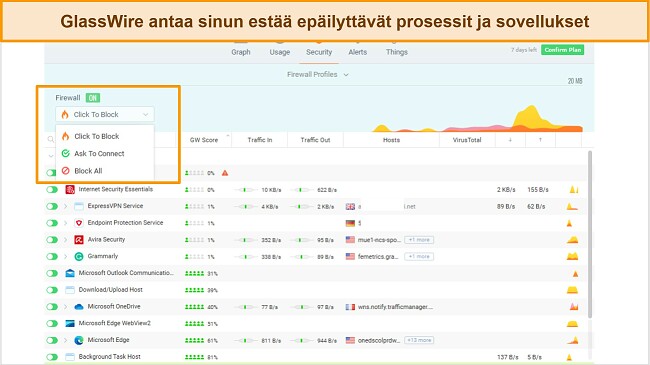Toggle firewall switch for Grammarly
Image resolution: width=650 pixels, height=365 pixels.
[52, 256]
